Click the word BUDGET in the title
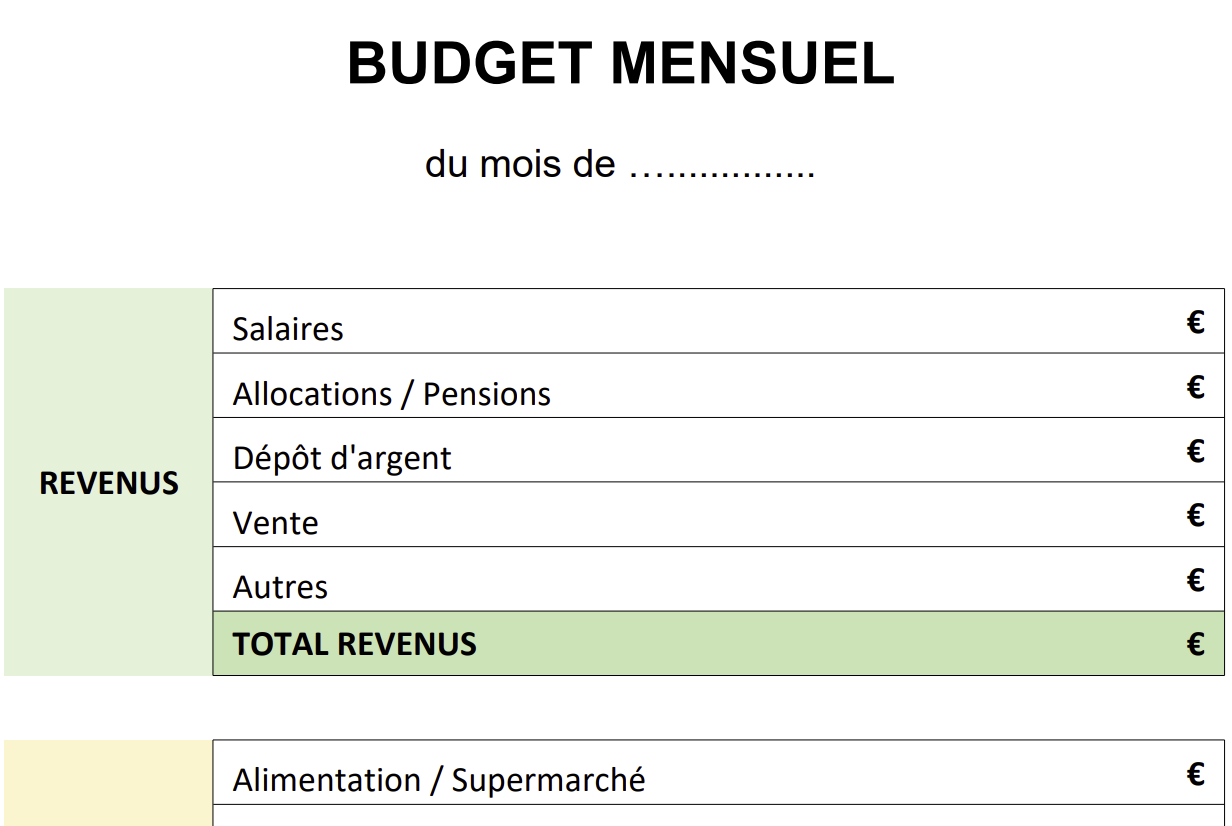Image resolution: width=1232 pixels, height=826 pixels. (x=469, y=63)
